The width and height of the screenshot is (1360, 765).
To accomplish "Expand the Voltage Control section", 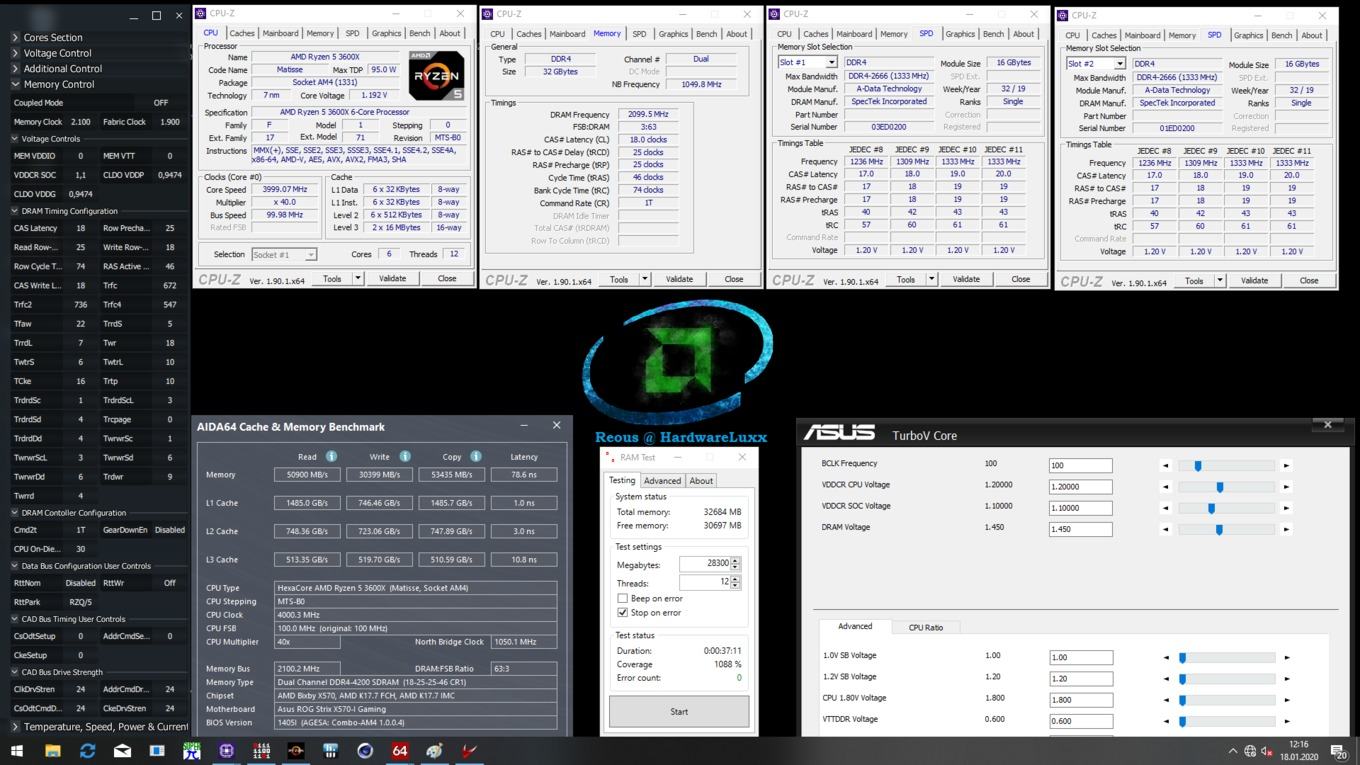I will (x=15, y=53).
